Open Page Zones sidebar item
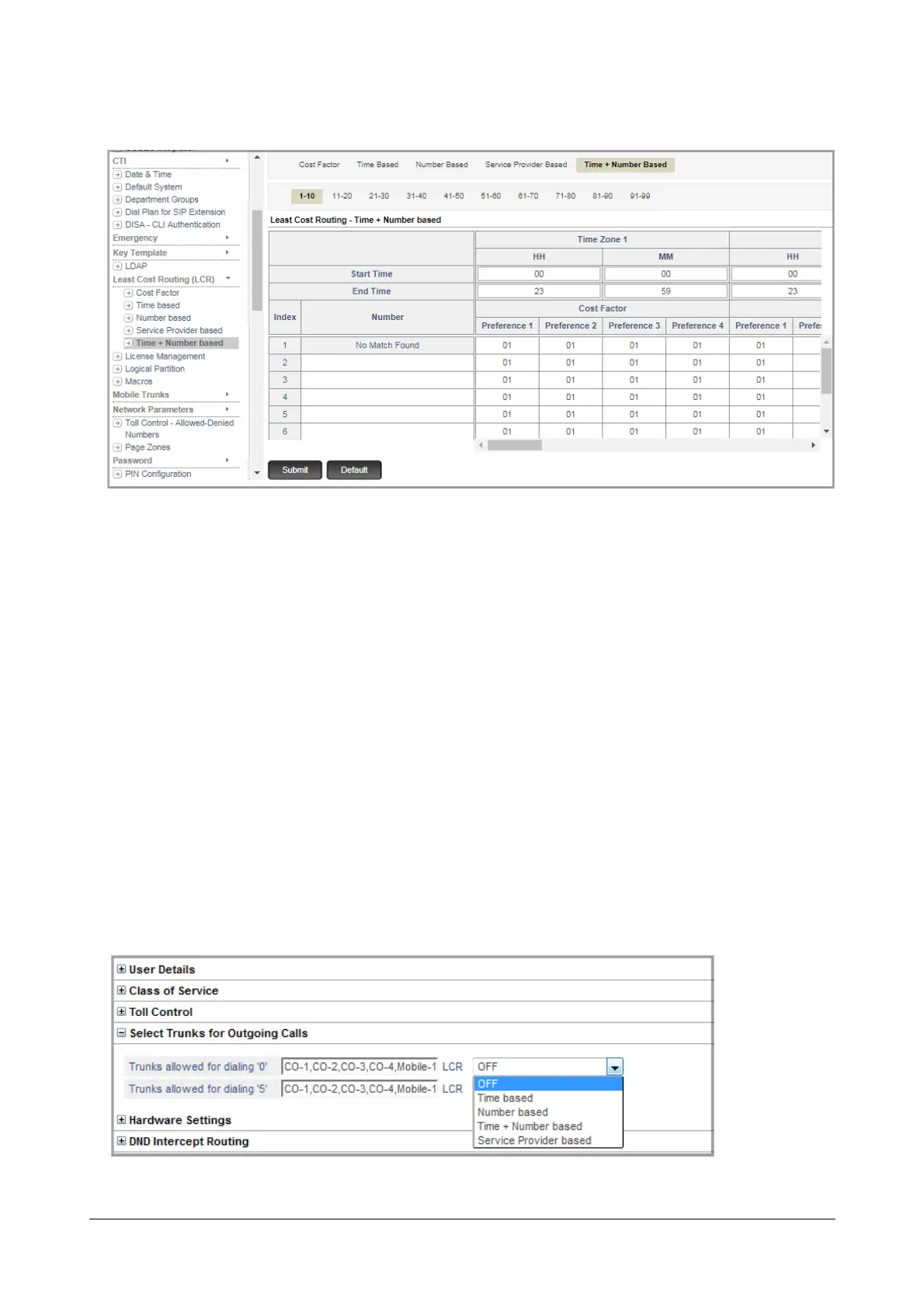The height and width of the screenshot is (1308, 924). [148, 447]
